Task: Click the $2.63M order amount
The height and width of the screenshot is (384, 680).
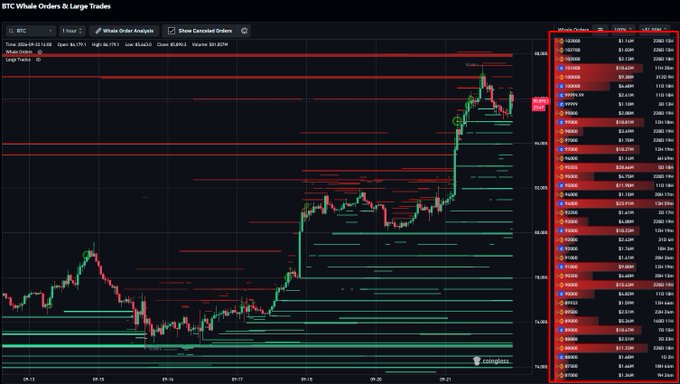Action: 626,240
